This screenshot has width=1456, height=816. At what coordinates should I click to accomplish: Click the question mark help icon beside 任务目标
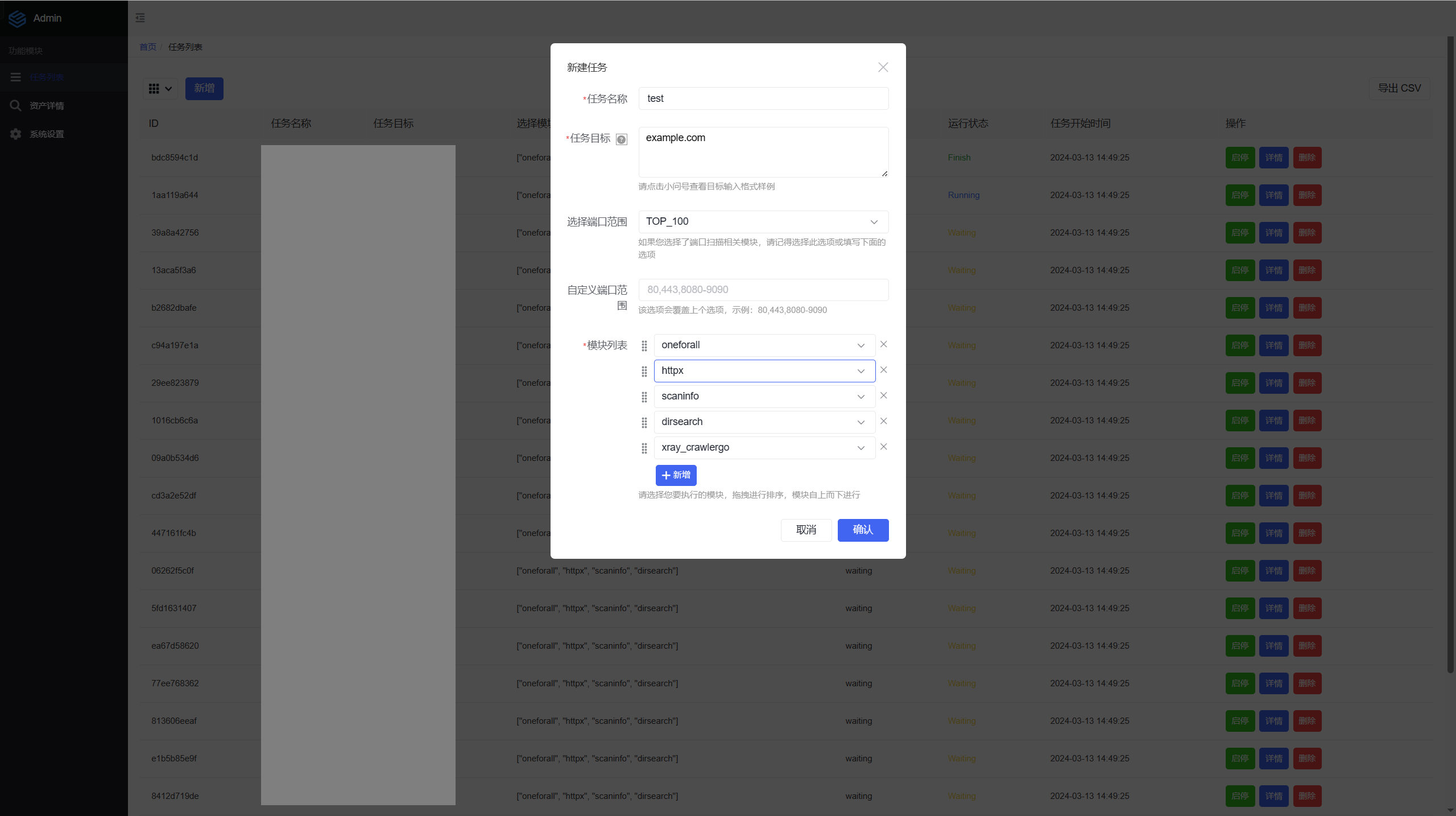(x=622, y=139)
